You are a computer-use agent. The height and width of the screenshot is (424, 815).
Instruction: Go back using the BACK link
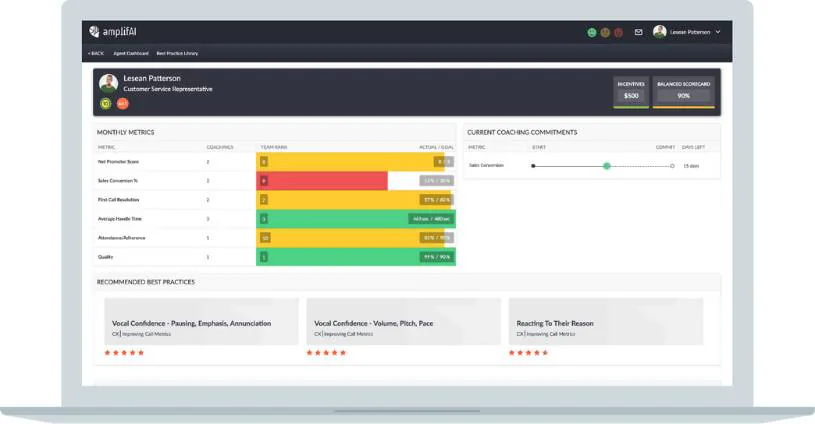[x=96, y=53]
